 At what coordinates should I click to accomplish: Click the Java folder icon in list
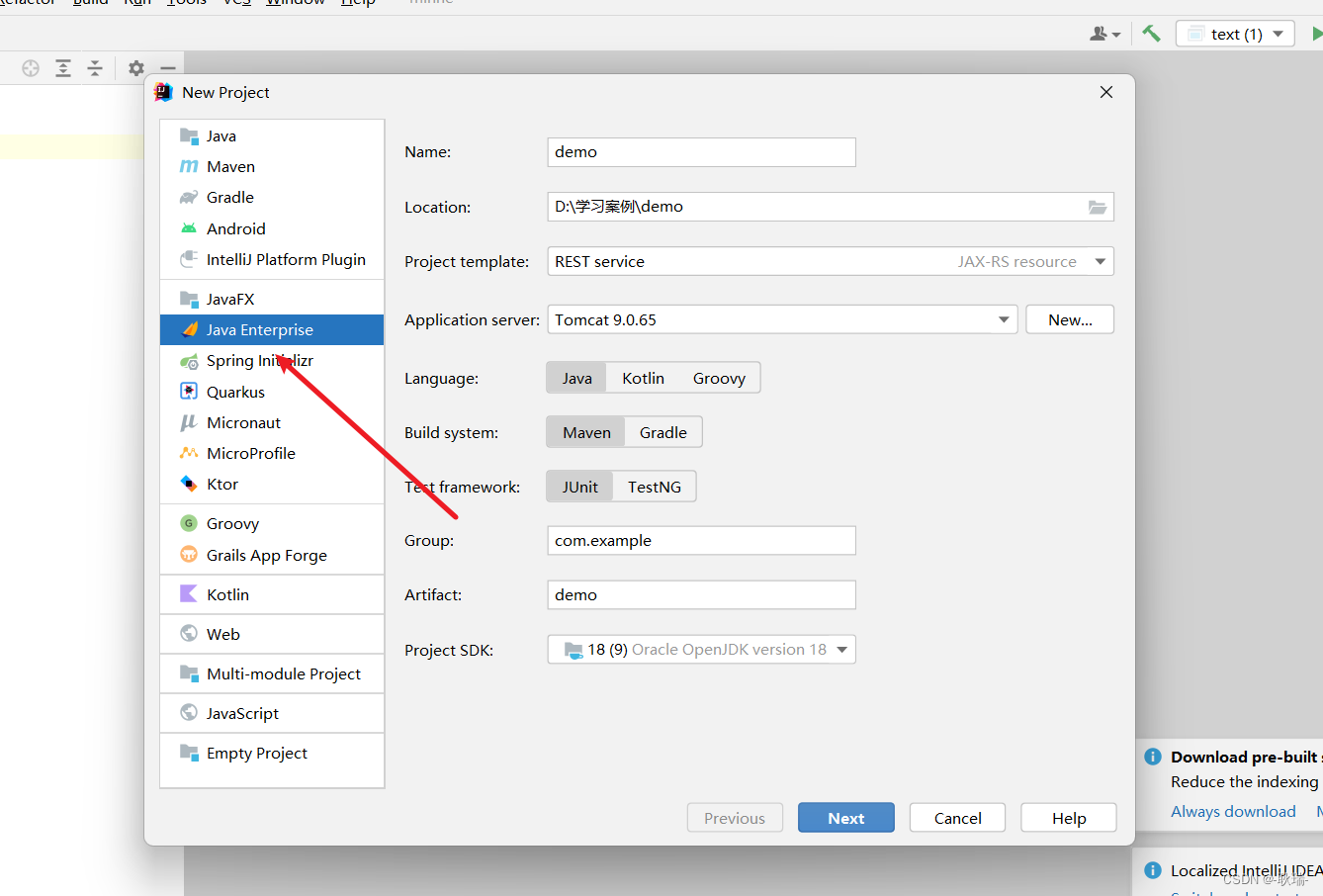[189, 135]
